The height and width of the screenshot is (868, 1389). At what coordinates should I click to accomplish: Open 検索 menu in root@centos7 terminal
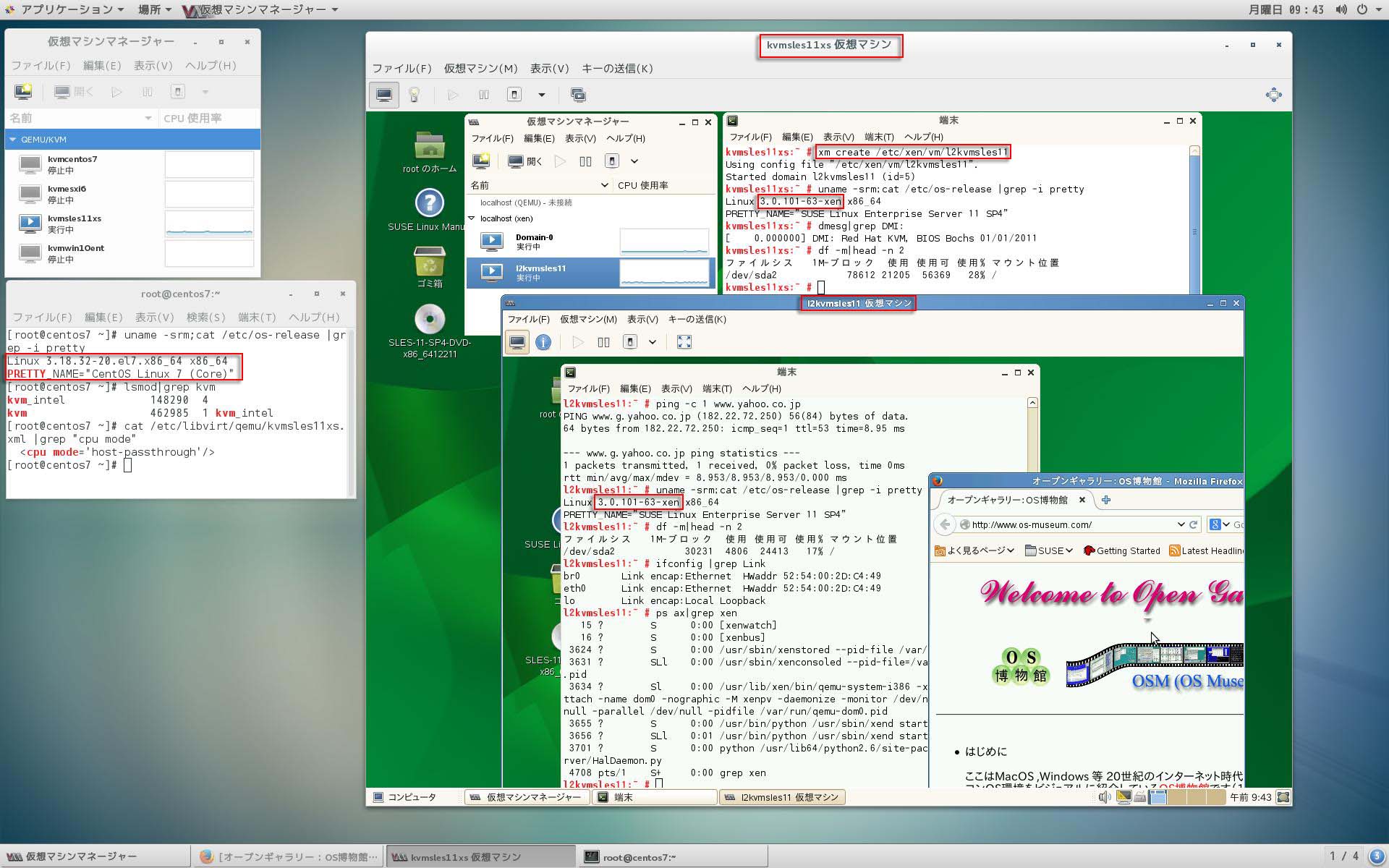tap(205, 317)
